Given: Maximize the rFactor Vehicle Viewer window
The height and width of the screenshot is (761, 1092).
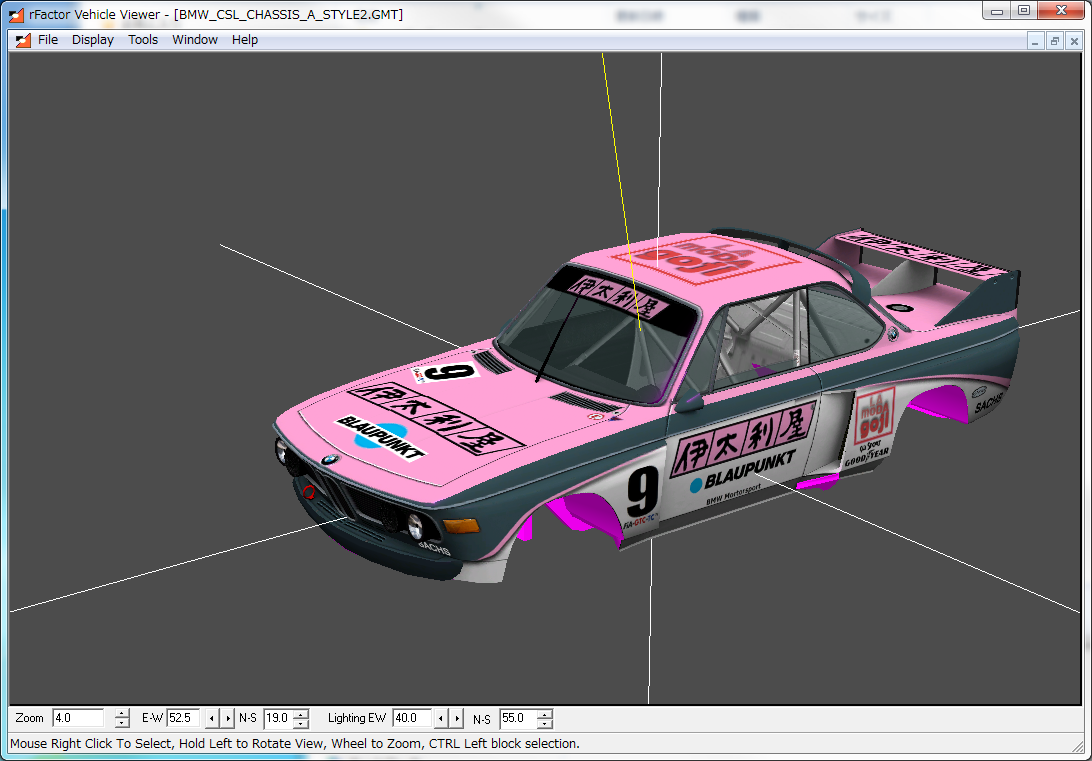Looking at the screenshot, I should pos(1024,10).
